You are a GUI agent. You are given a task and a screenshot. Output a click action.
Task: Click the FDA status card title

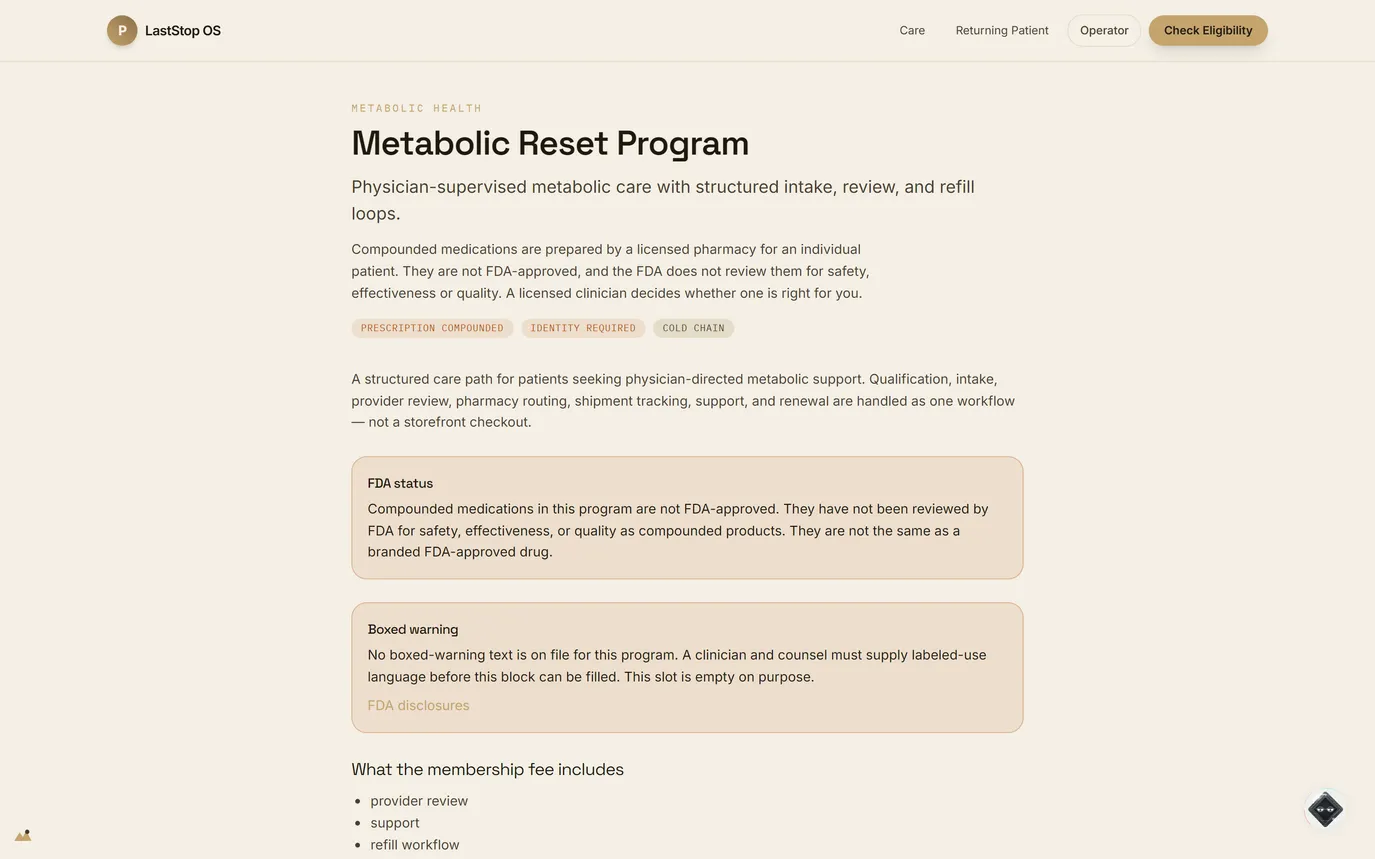[400, 483]
